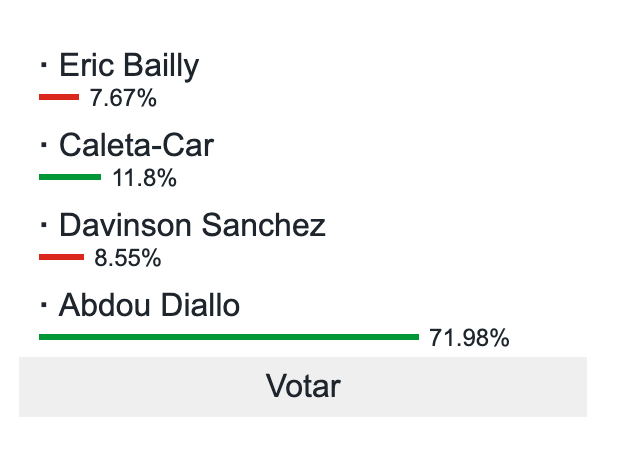Click the red bar under Eric Bailly
Viewport: 624px width, 456px height.
(58, 97)
